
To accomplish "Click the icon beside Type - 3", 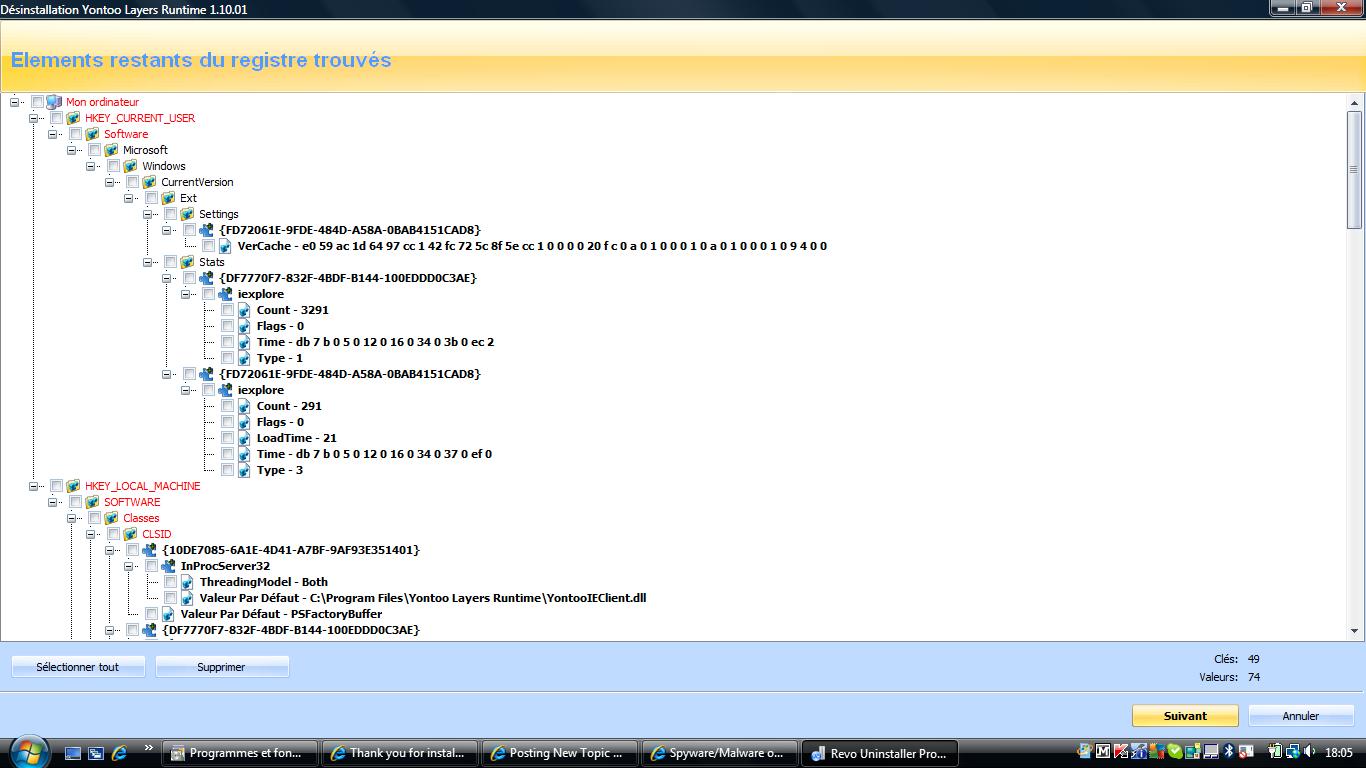I will coord(244,470).
